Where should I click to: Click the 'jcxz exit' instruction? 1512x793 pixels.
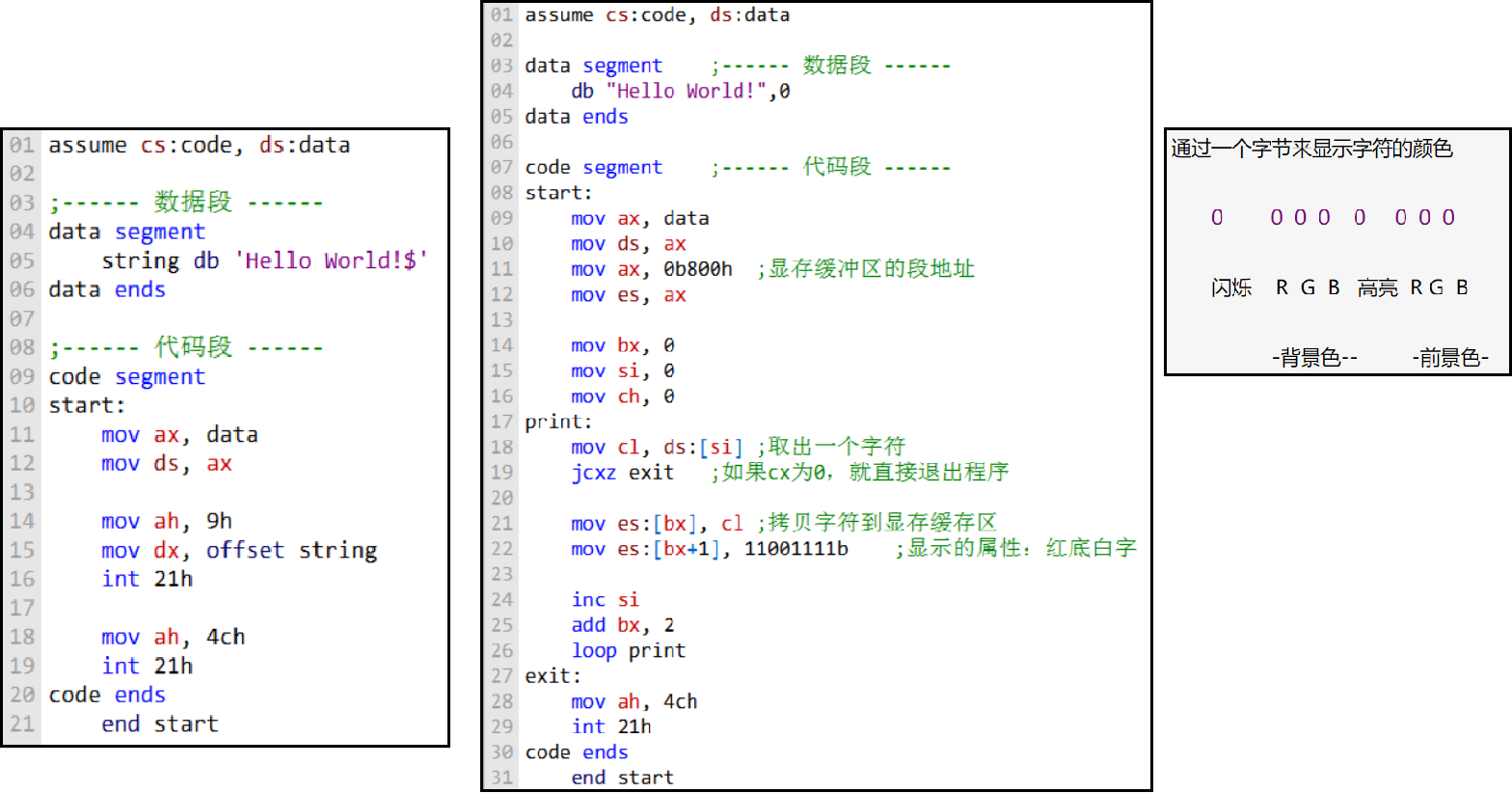[x=623, y=473]
